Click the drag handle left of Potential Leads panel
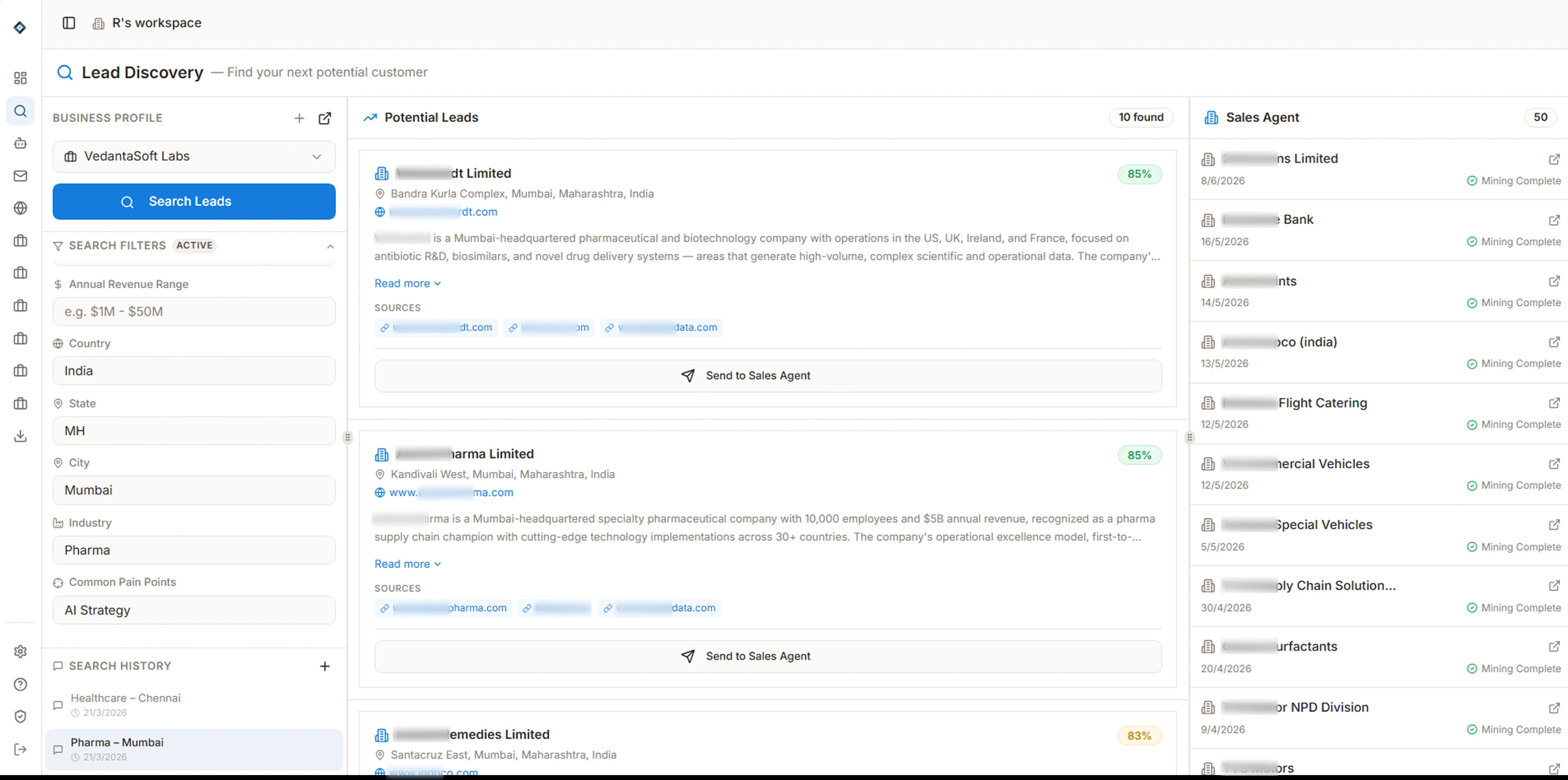 point(347,438)
